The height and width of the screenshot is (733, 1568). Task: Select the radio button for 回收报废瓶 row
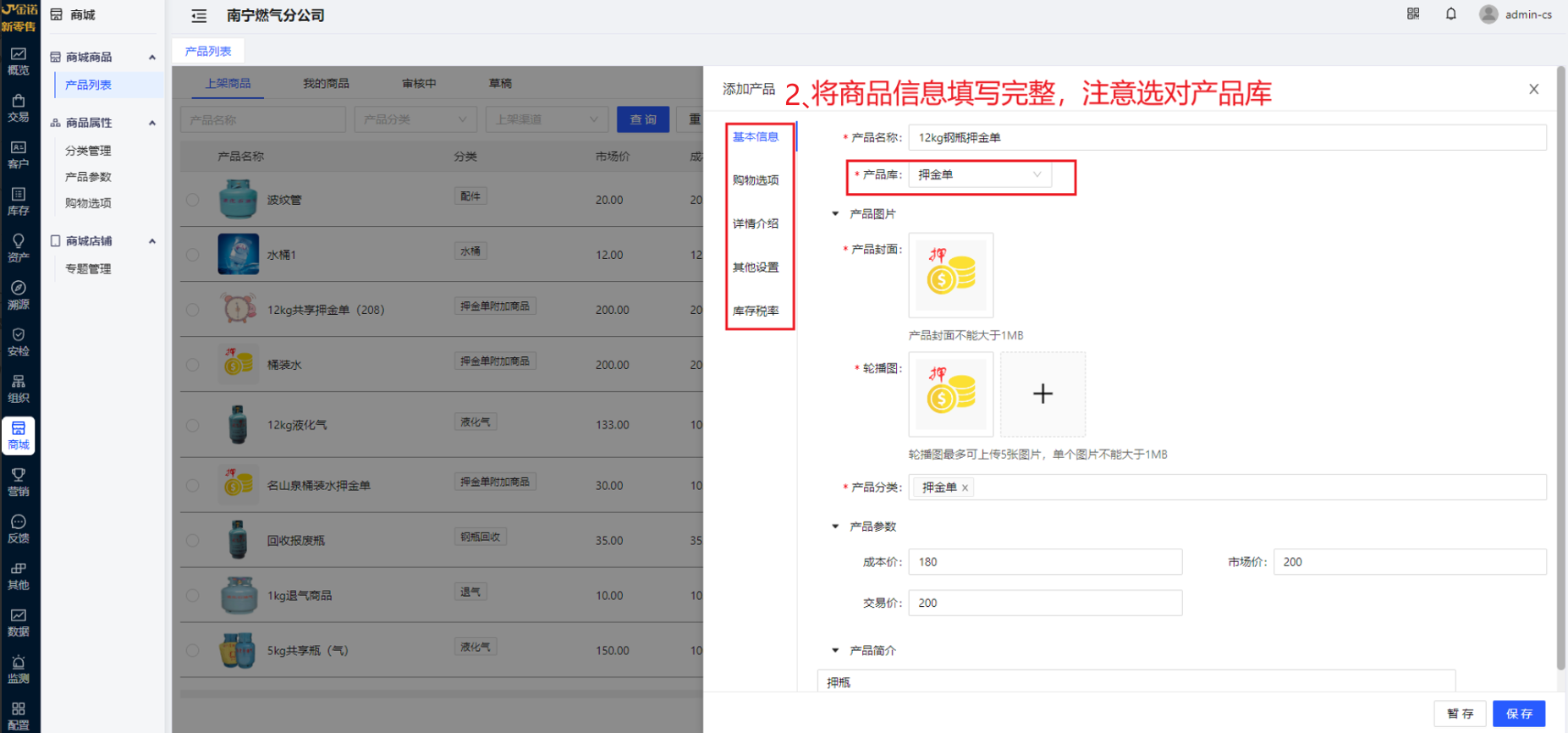tap(193, 540)
